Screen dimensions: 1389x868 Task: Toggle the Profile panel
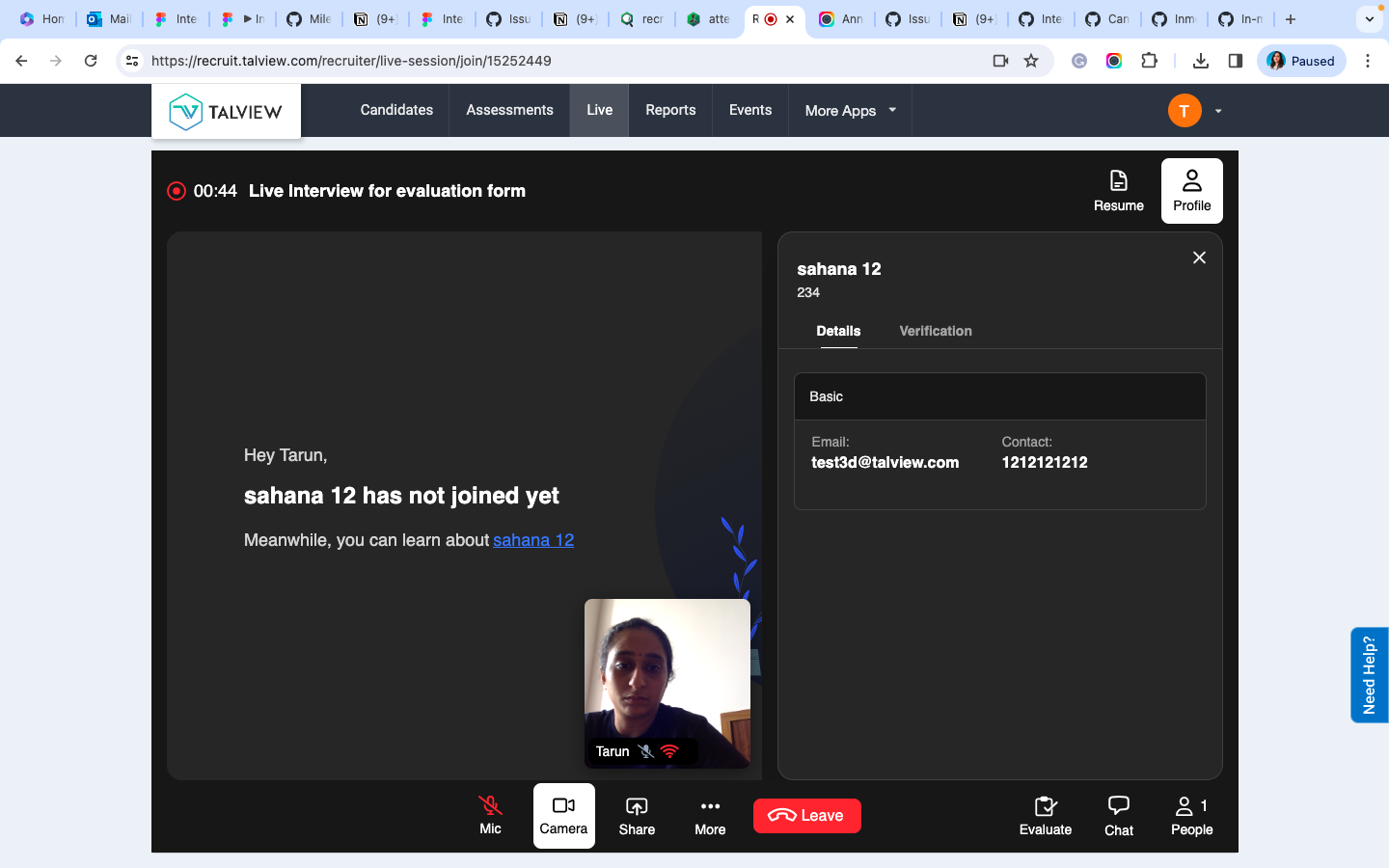[x=1192, y=191]
